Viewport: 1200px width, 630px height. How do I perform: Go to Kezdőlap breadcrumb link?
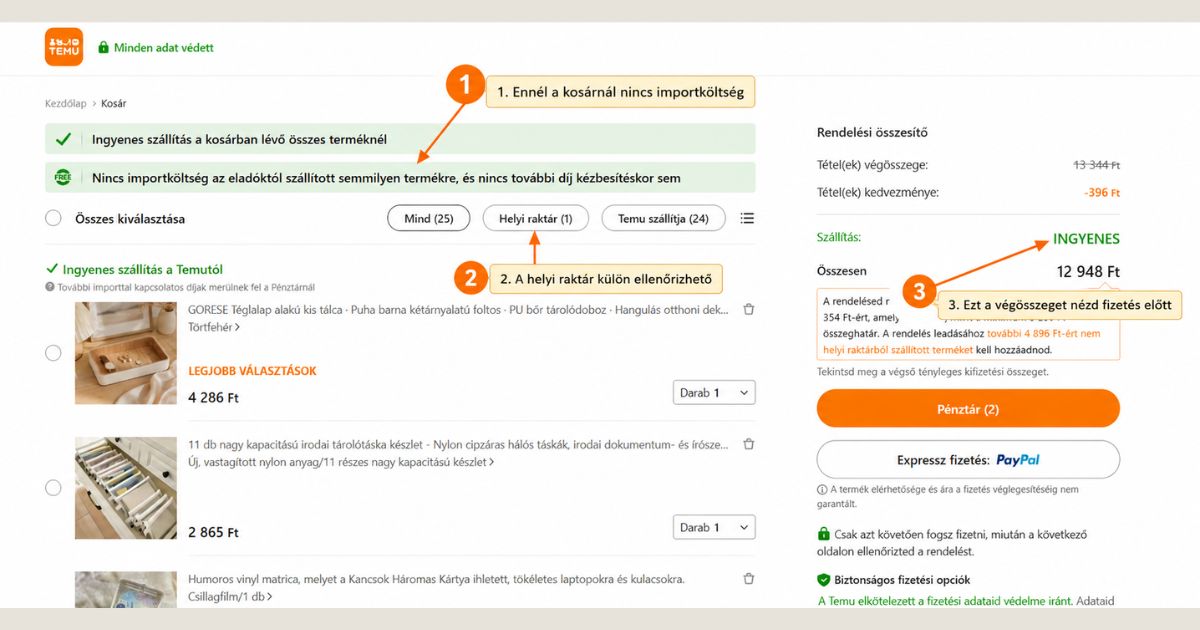pyautogui.click(x=65, y=103)
